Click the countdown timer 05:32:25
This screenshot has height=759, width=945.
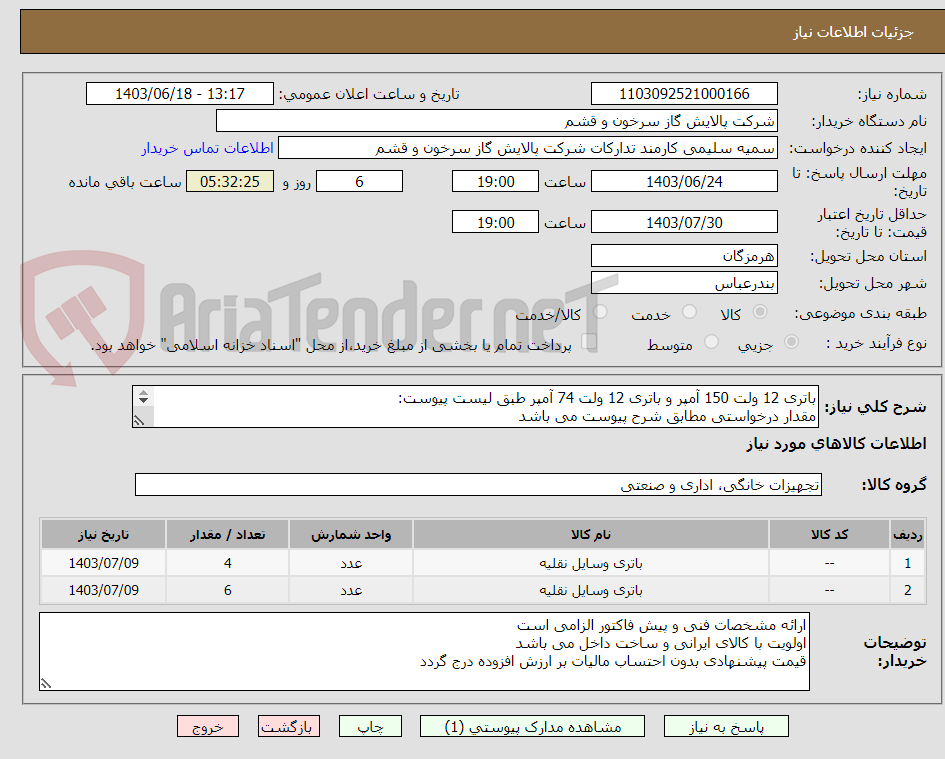click(x=230, y=181)
